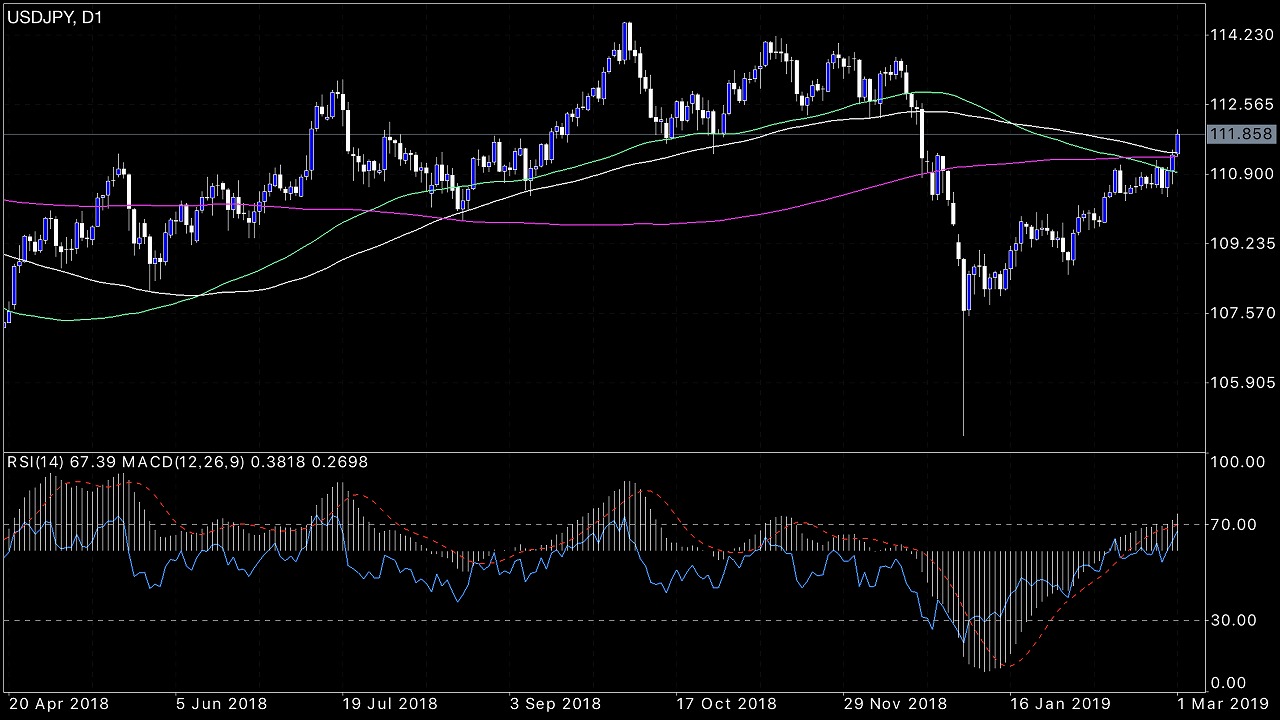Select the 100.00 indicator scale label

tap(1236, 462)
